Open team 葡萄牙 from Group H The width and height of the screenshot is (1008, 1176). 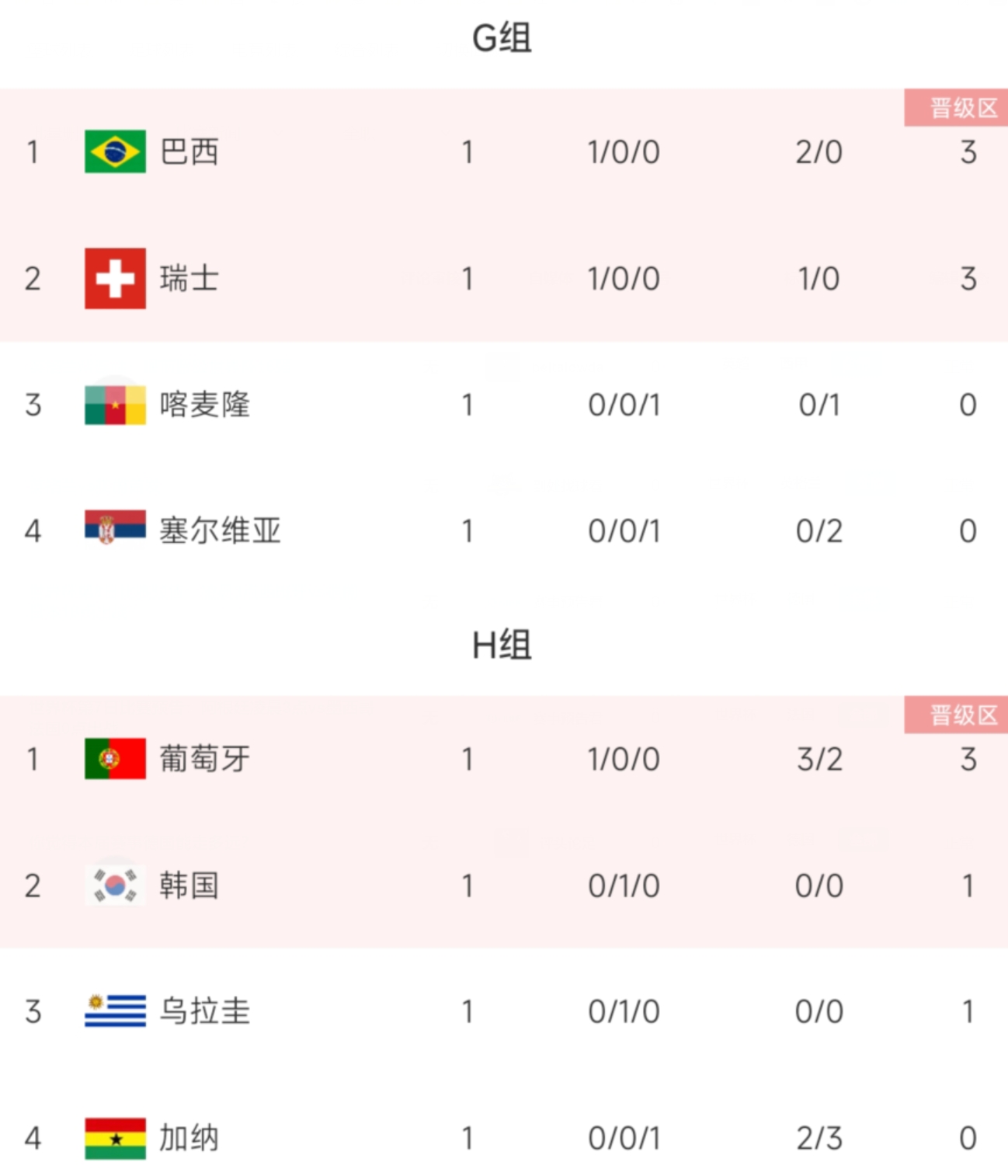coord(204,759)
